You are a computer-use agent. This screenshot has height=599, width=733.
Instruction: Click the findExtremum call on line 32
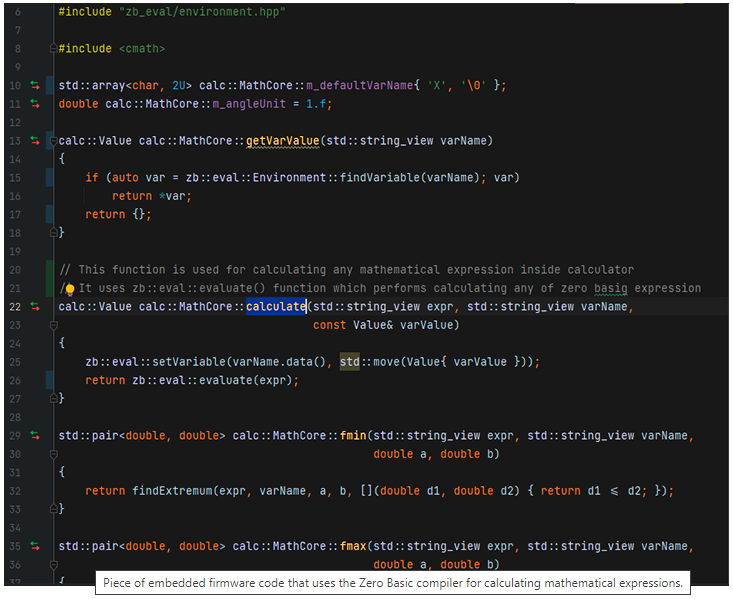click(172, 491)
